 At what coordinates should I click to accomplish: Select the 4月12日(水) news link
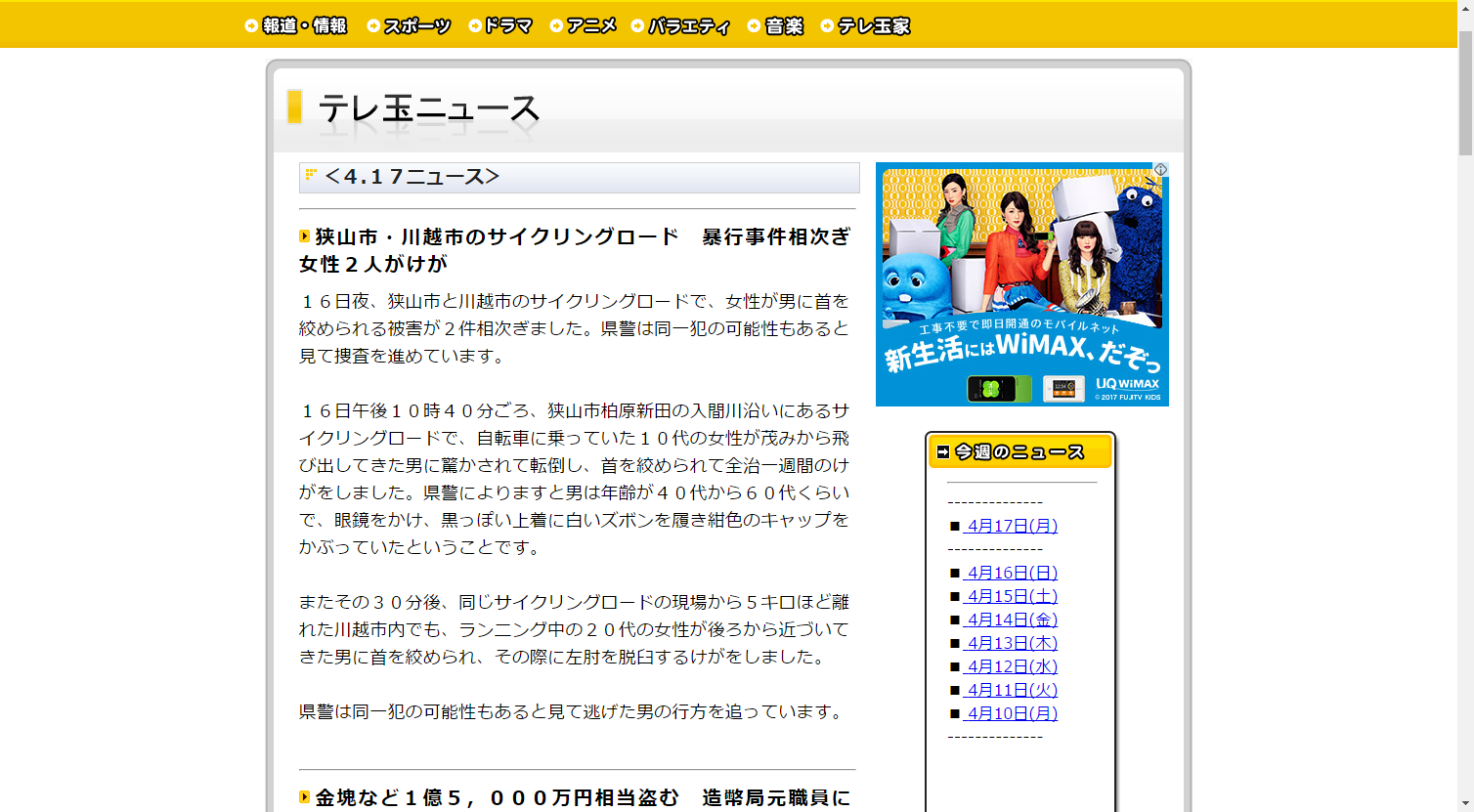(x=1012, y=666)
